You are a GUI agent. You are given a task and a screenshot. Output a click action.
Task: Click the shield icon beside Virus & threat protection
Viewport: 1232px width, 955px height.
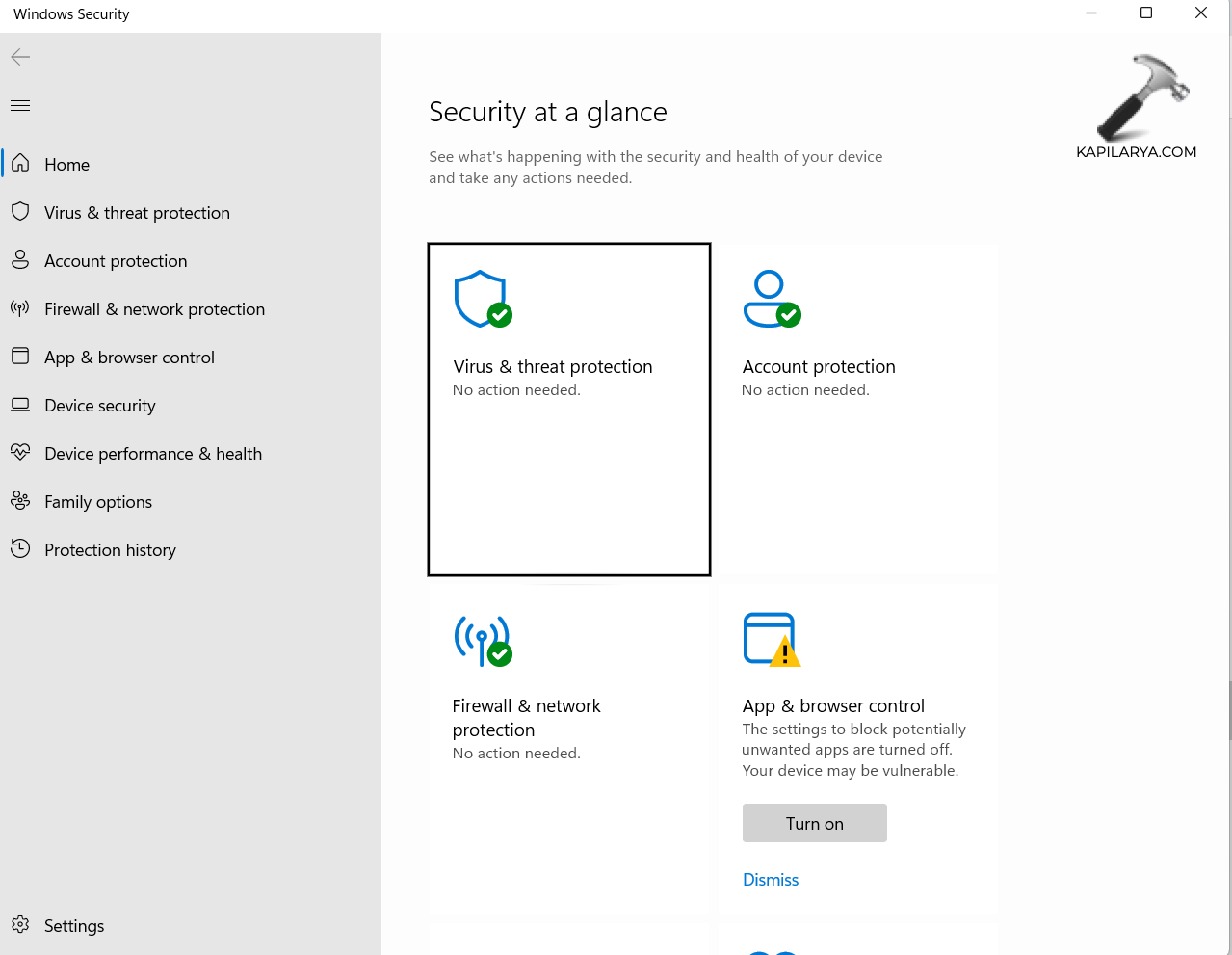[x=20, y=211]
